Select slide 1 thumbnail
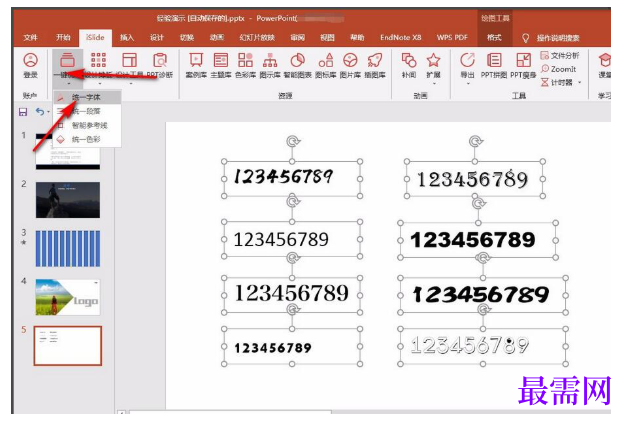Screen dimensions: 630x422 (68, 151)
